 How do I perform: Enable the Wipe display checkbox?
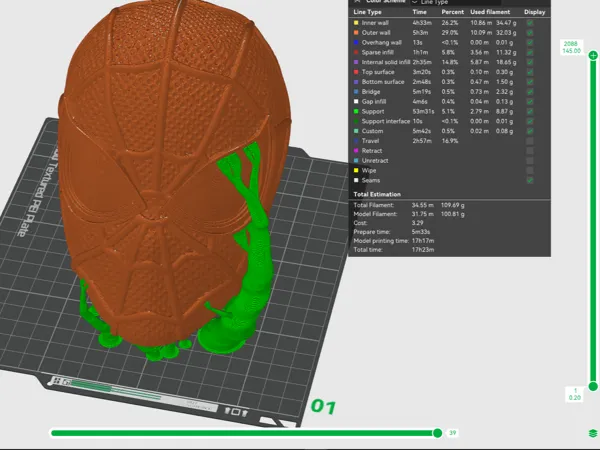(530, 170)
